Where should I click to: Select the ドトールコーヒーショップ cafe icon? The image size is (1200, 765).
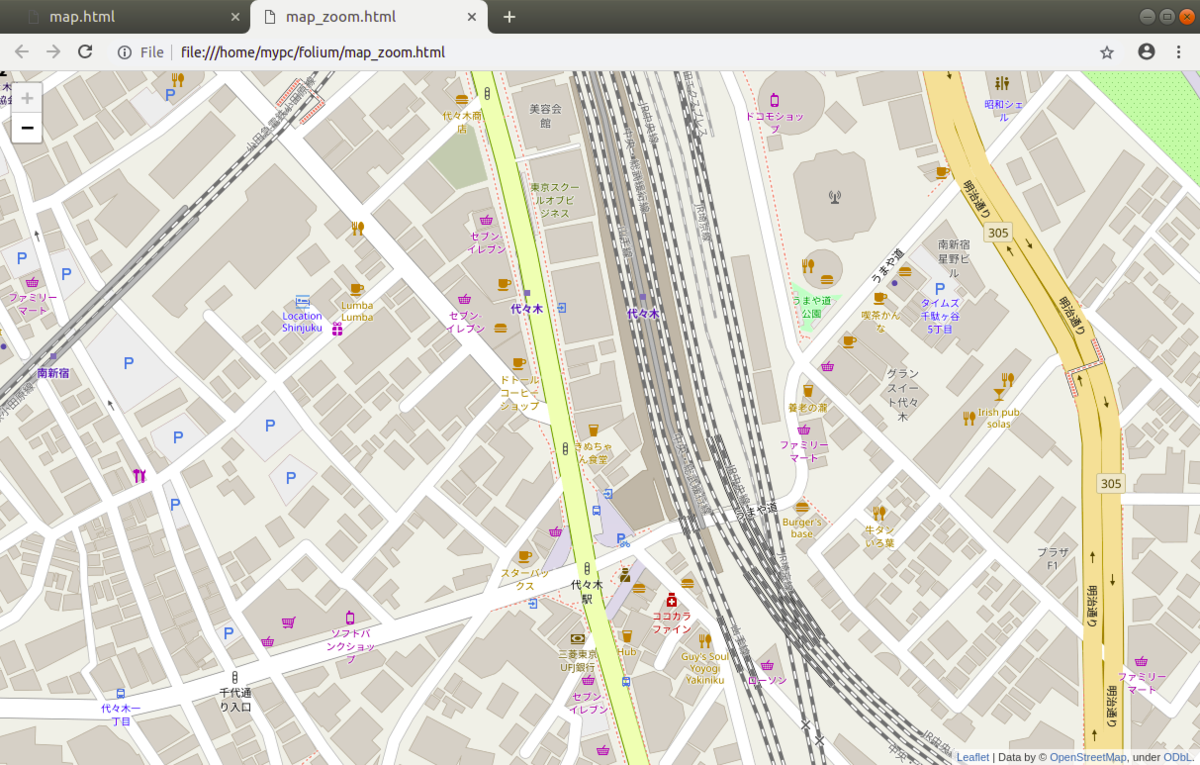[518, 364]
